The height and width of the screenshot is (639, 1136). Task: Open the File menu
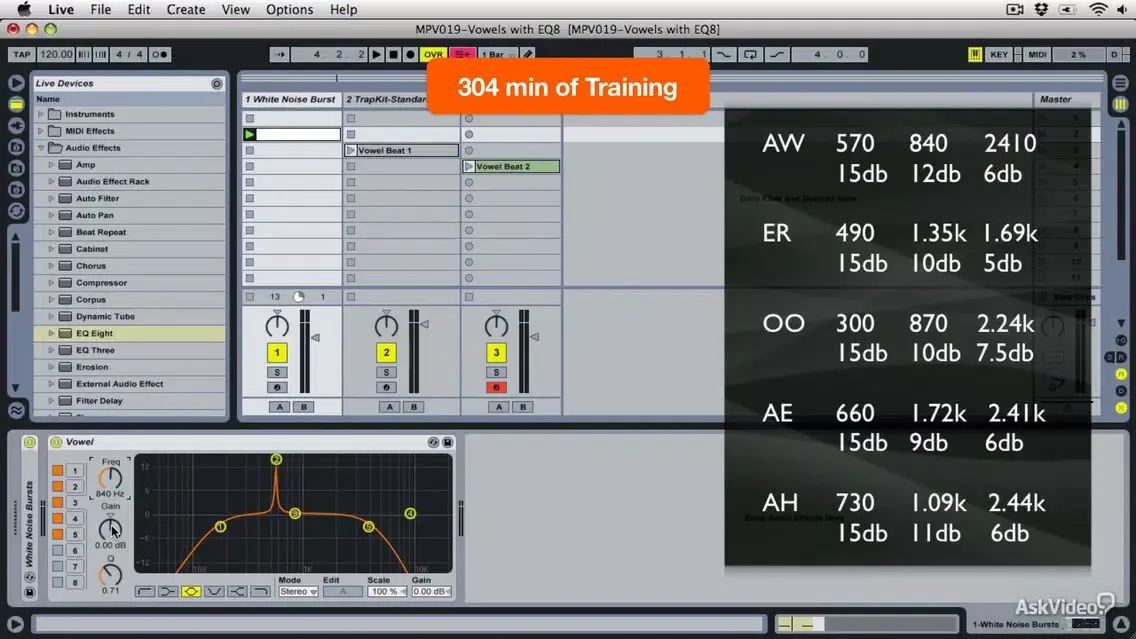101,9
